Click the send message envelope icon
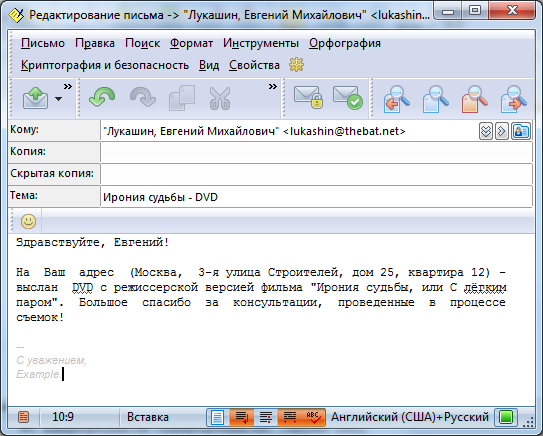This screenshot has height=436, width=543. (35, 98)
